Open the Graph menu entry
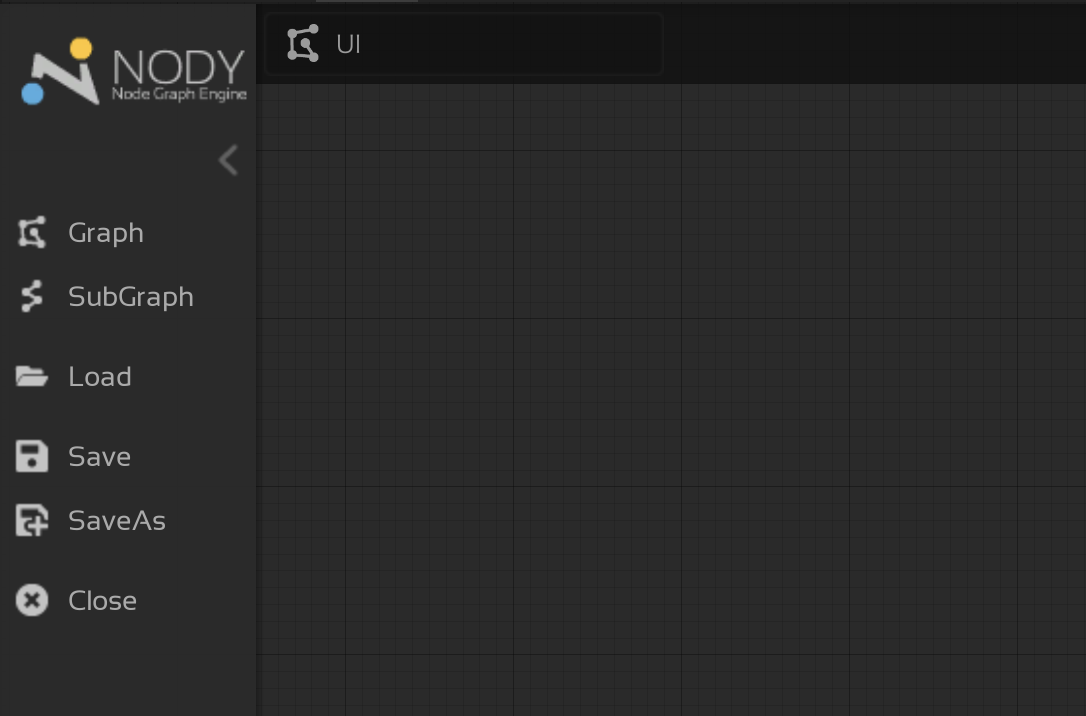 tap(106, 233)
